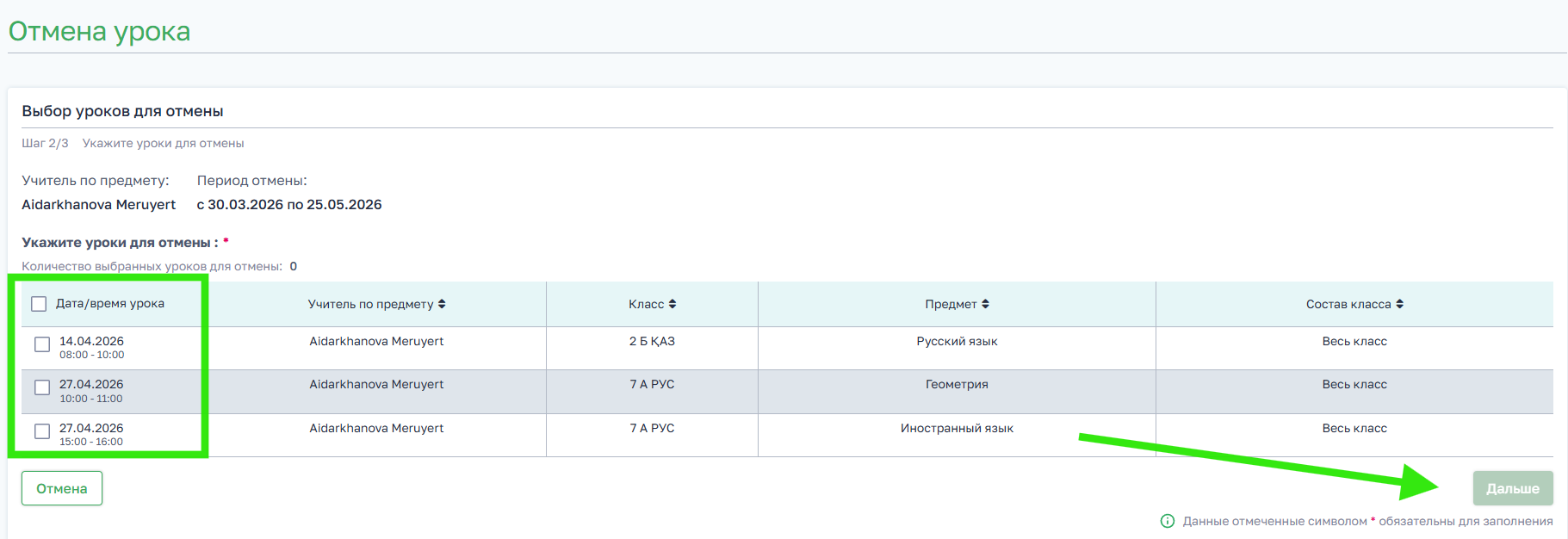Click the Дата/время урока header label
This screenshot has width=1568, height=539.
pos(110,304)
